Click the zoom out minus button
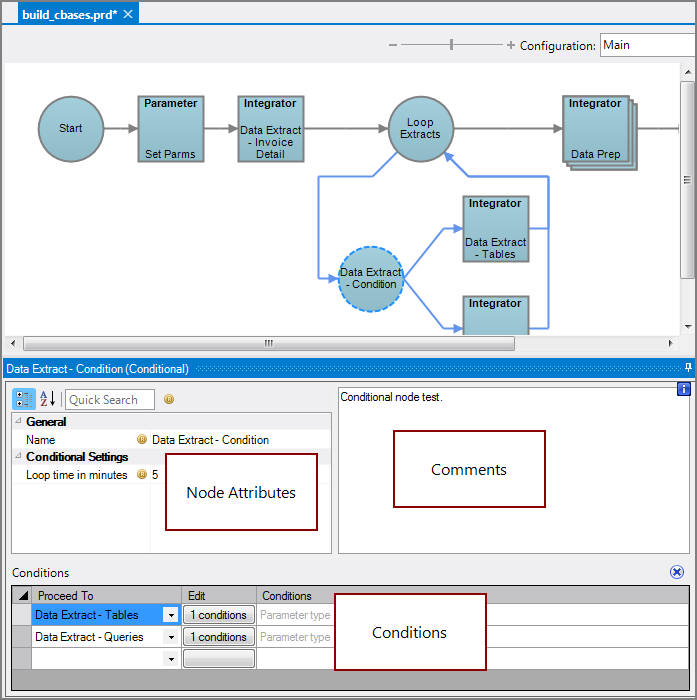 point(393,45)
